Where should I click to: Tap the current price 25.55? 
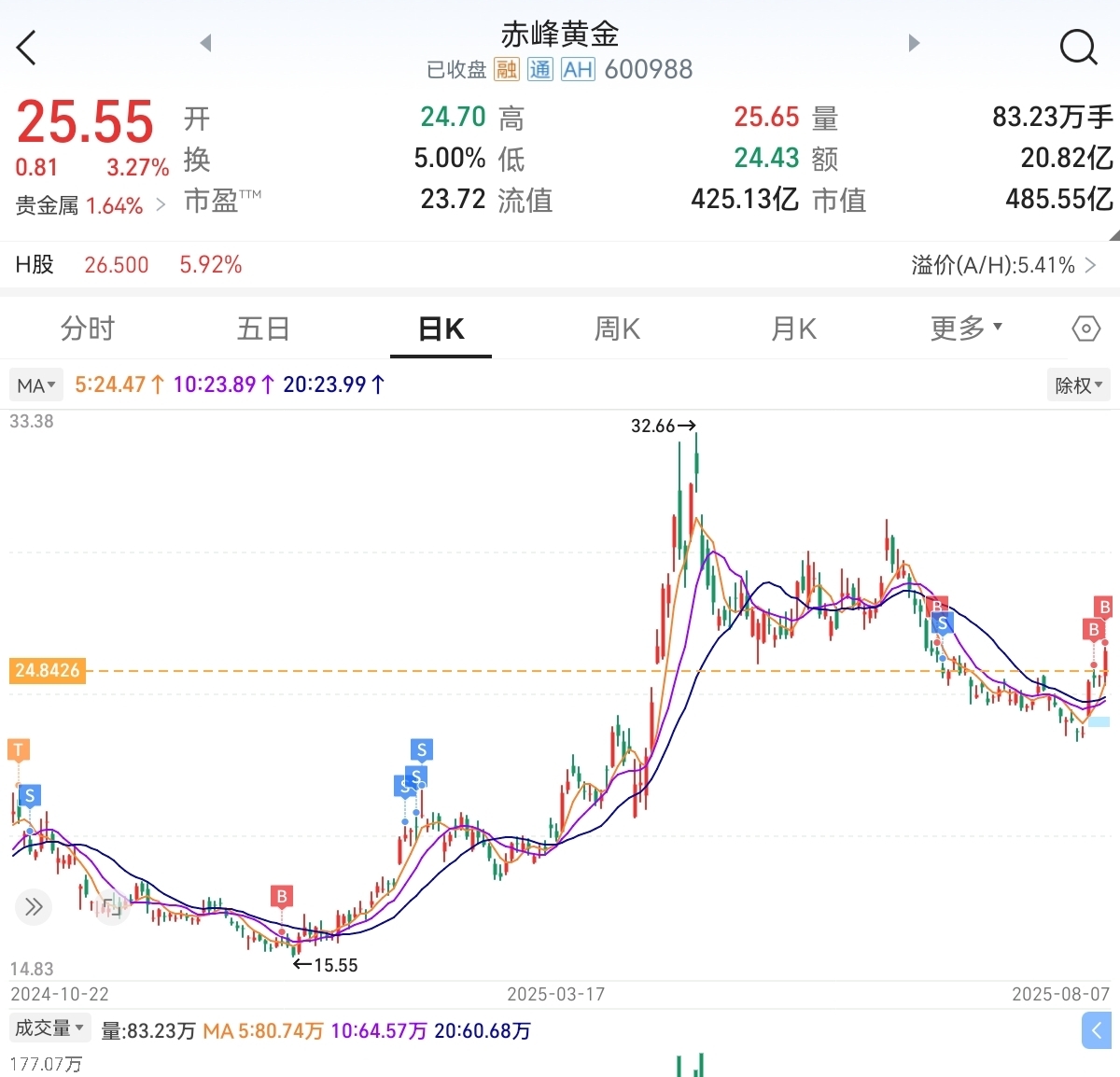click(85, 122)
